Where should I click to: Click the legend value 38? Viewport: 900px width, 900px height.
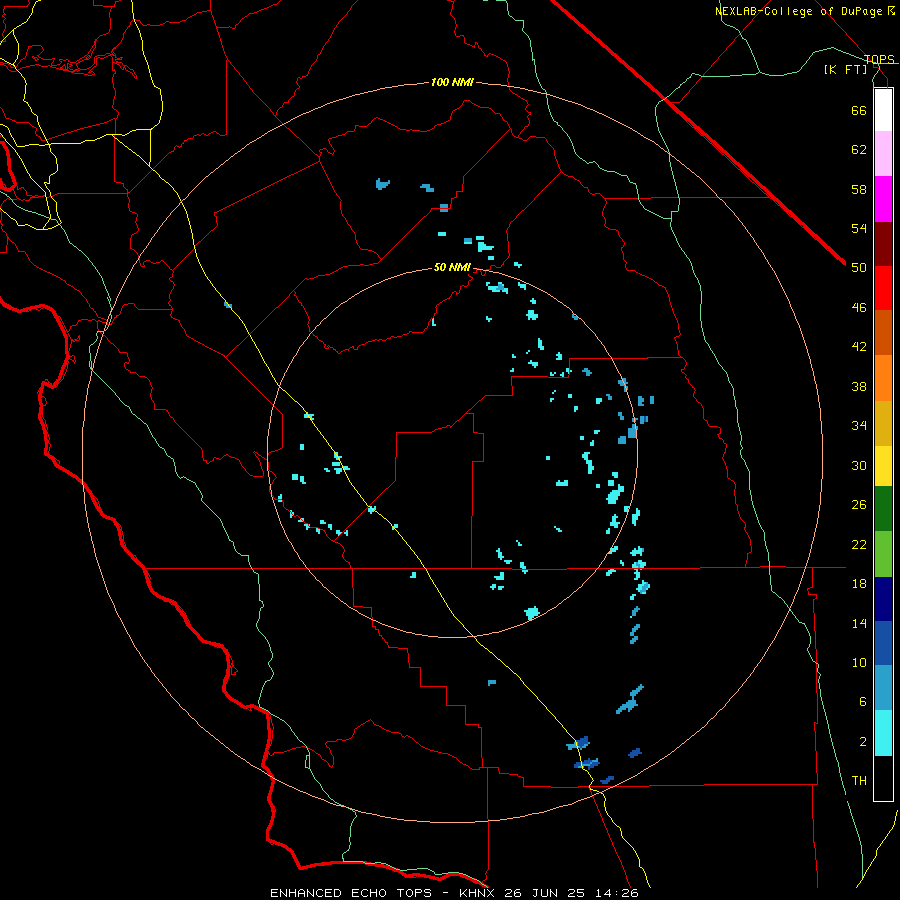tap(859, 386)
